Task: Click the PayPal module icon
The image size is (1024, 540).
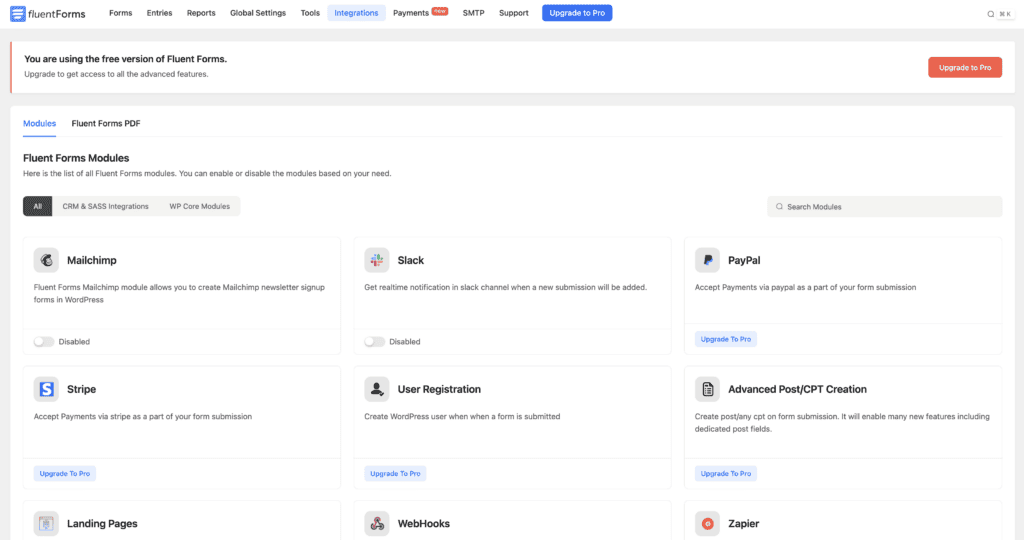Action: click(x=707, y=260)
